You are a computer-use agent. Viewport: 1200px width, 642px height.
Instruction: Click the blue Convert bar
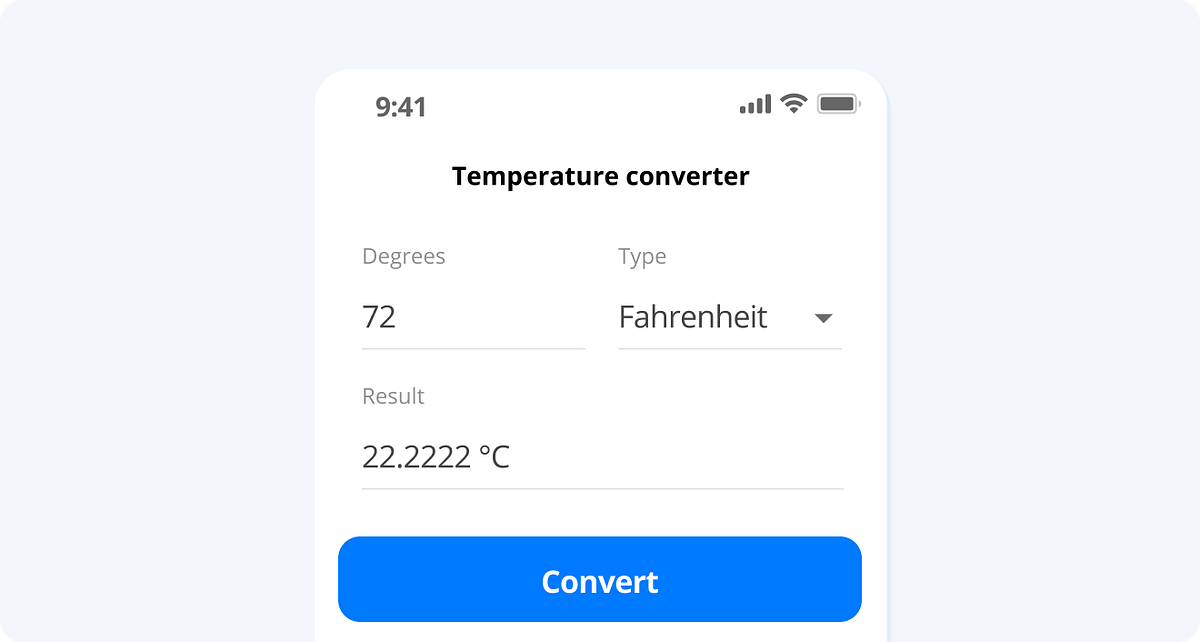tap(600, 579)
